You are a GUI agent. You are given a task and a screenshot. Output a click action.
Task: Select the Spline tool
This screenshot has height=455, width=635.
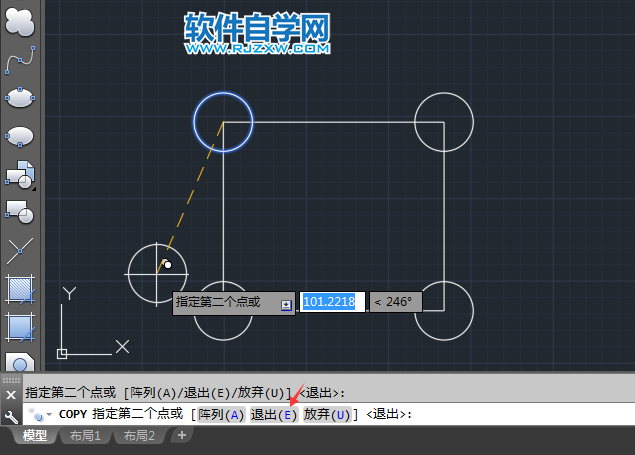coord(19,60)
